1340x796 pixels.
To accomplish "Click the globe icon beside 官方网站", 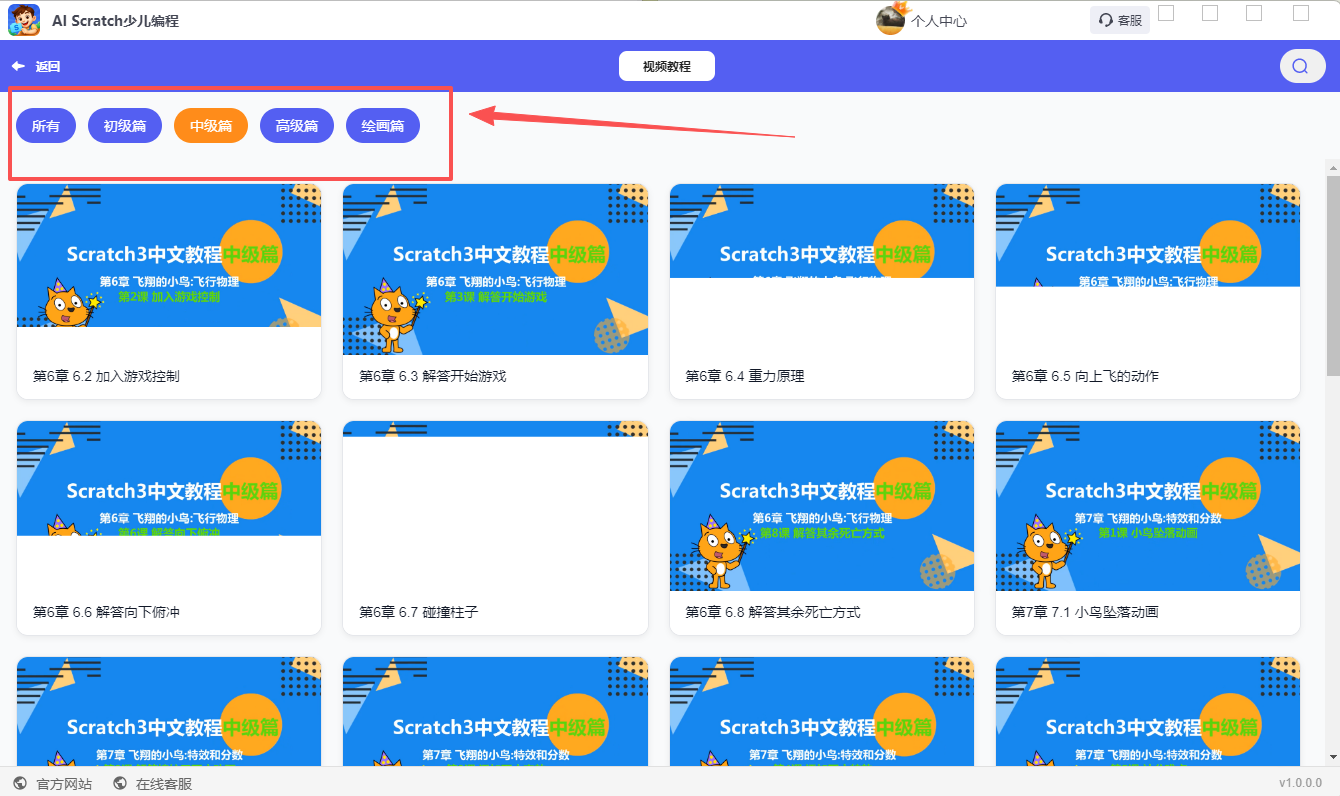I will pos(20,783).
